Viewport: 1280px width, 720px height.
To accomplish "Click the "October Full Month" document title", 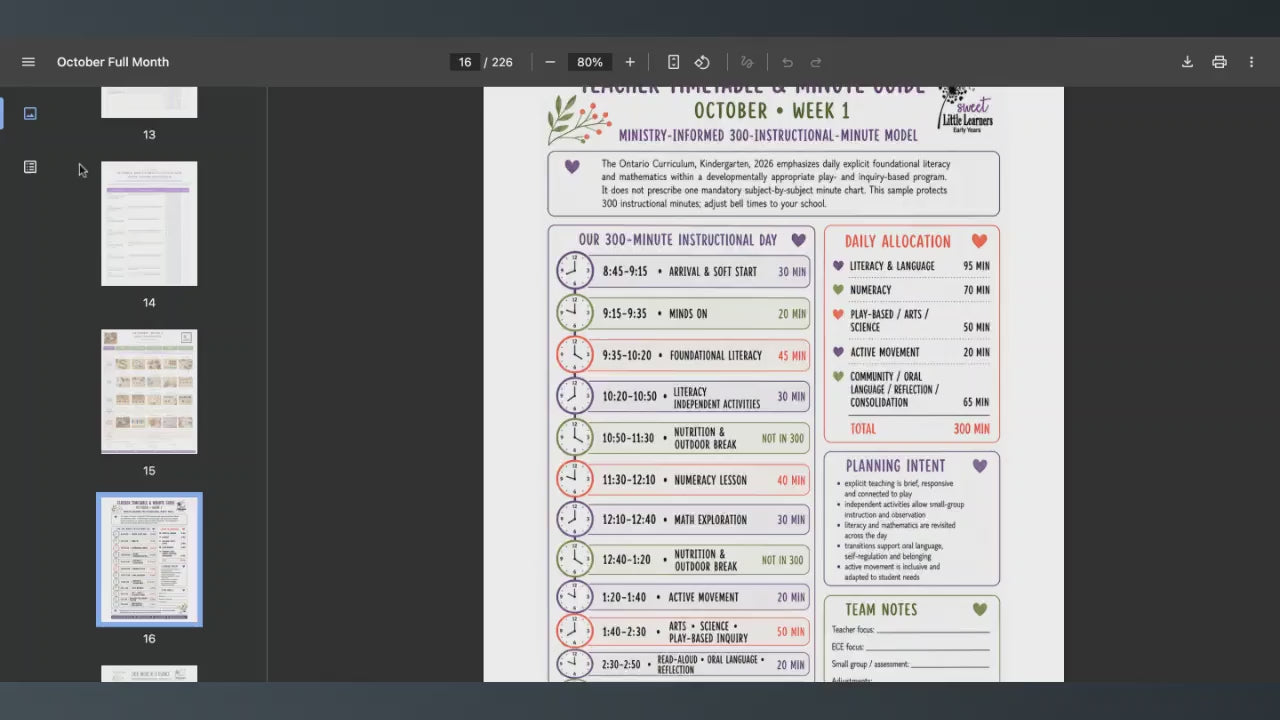I will pyautogui.click(x=113, y=62).
